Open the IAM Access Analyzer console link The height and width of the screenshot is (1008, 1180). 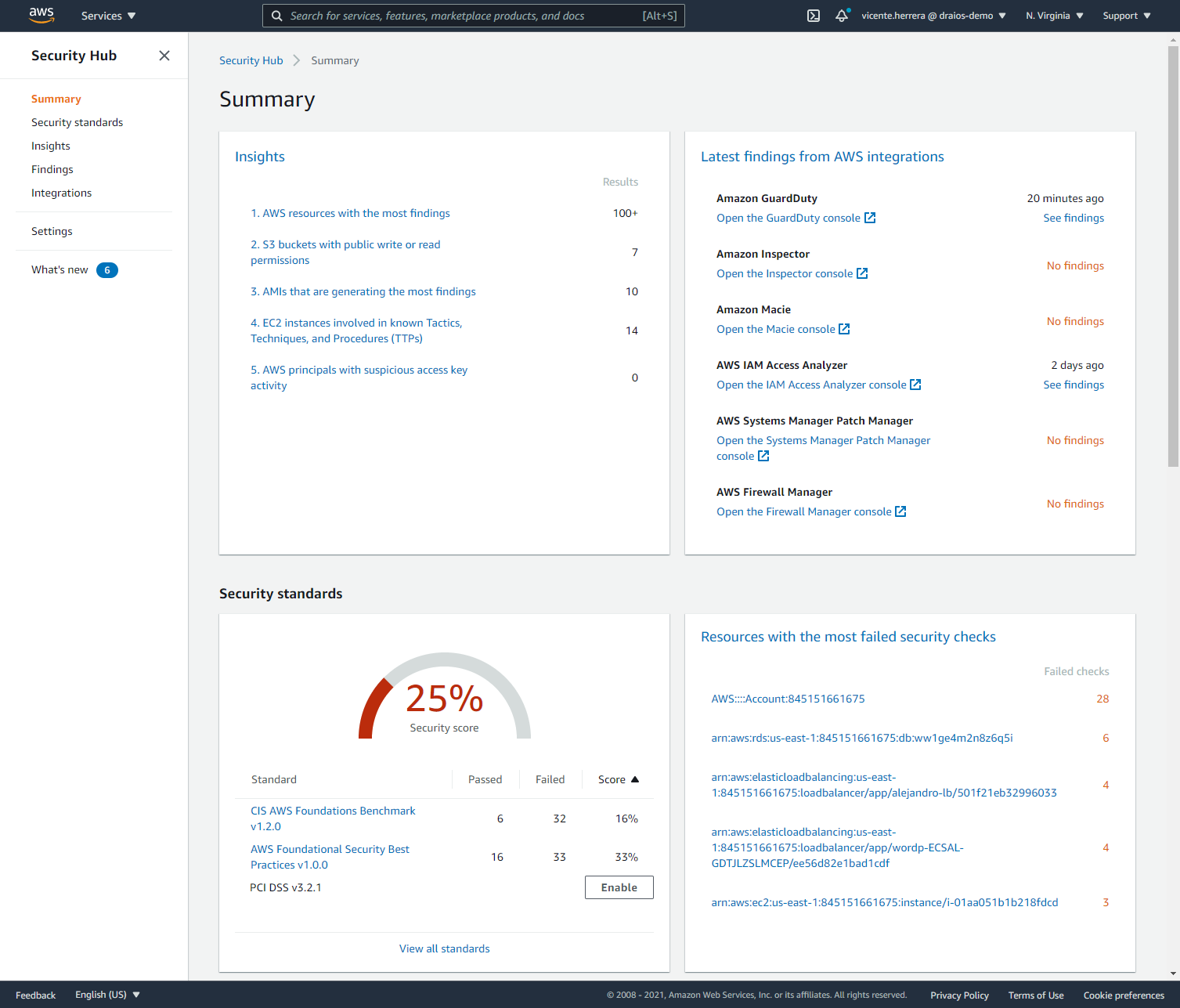[x=811, y=385]
